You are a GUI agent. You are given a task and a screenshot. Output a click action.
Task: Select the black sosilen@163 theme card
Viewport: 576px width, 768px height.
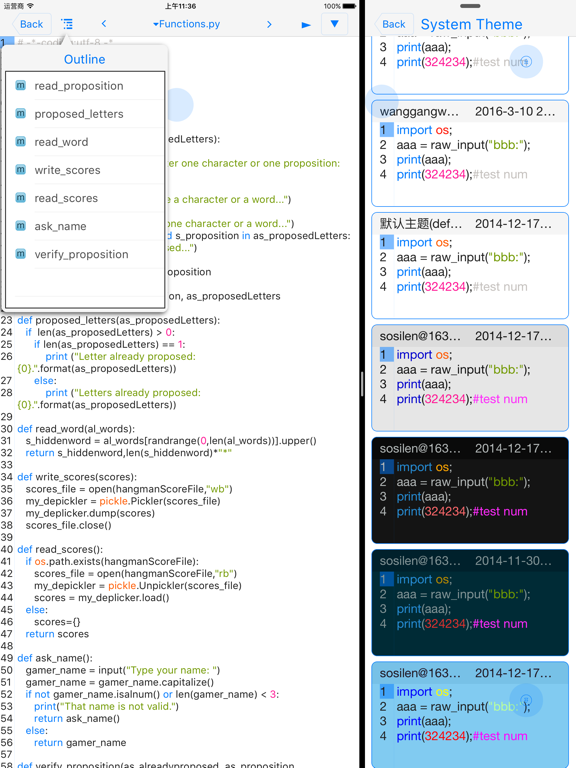coord(470,490)
